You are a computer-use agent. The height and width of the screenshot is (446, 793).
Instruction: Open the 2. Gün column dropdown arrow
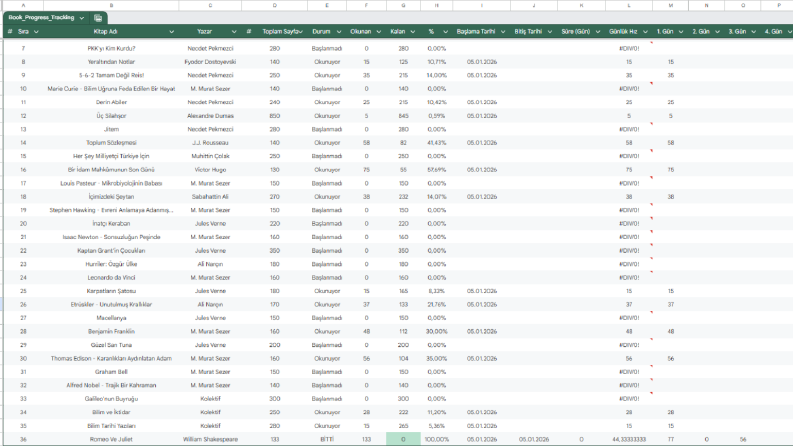(717, 31)
